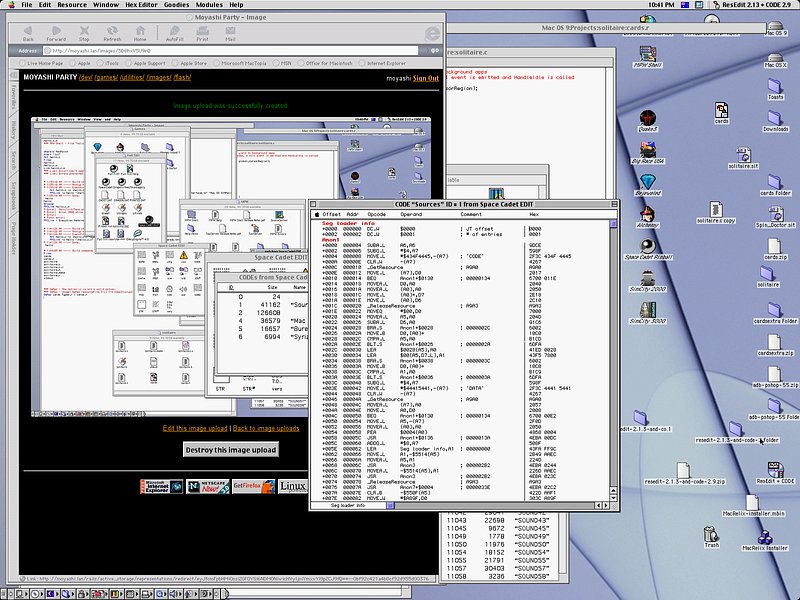
Task: Select the SimCity 3000 desktop icon
Action: click(x=647, y=310)
